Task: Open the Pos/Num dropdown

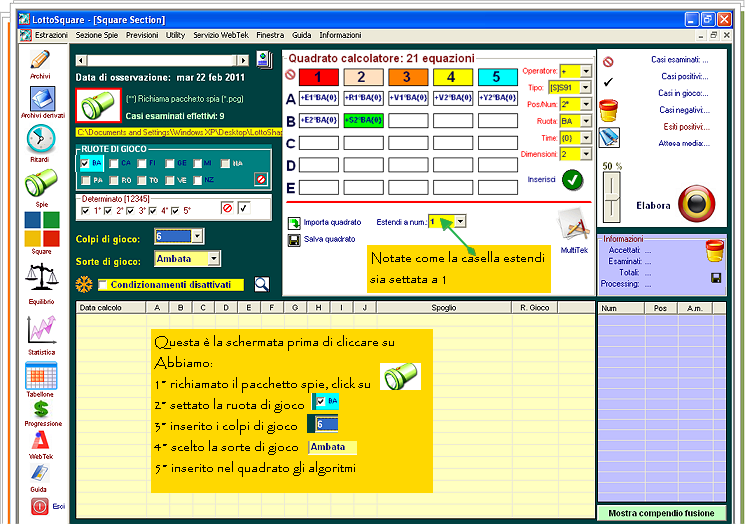Action: (586, 104)
